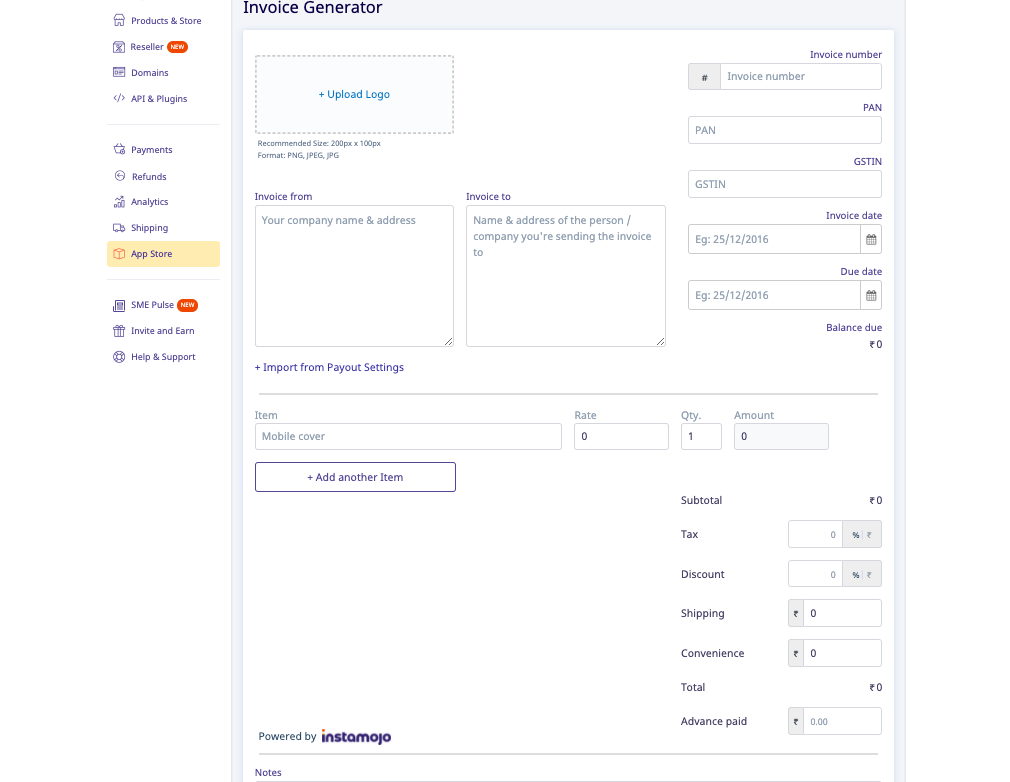
Task: Click the Refunds icon in sidebar
Action: (x=119, y=176)
